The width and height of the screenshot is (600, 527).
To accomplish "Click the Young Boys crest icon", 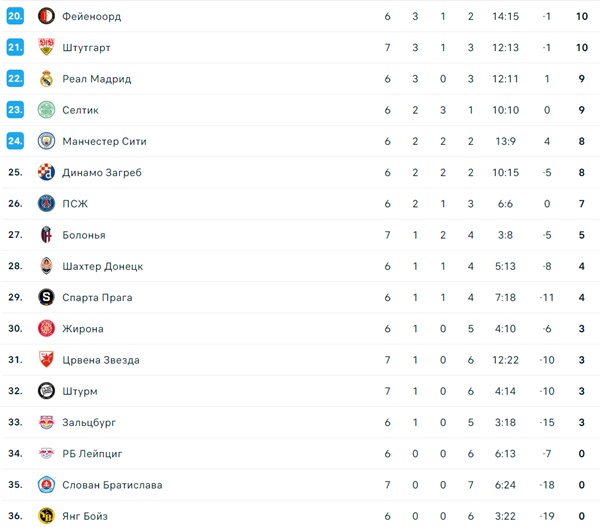I will [46, 516].
